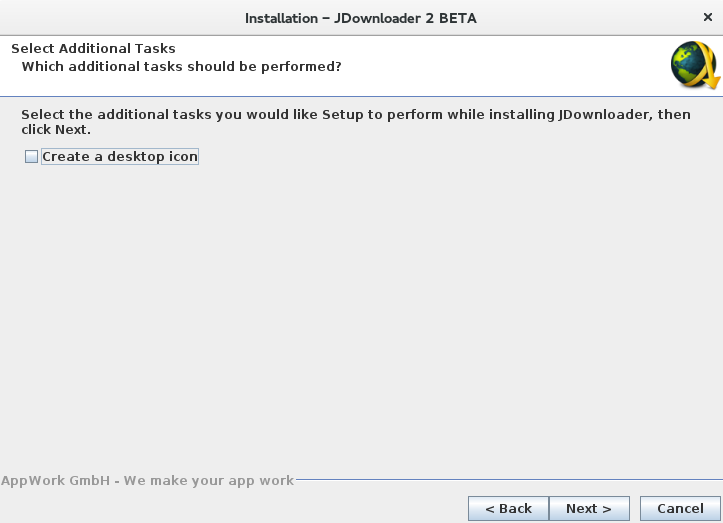Click the Cancel button
This screenshot has height=523, width=723.
680,508
